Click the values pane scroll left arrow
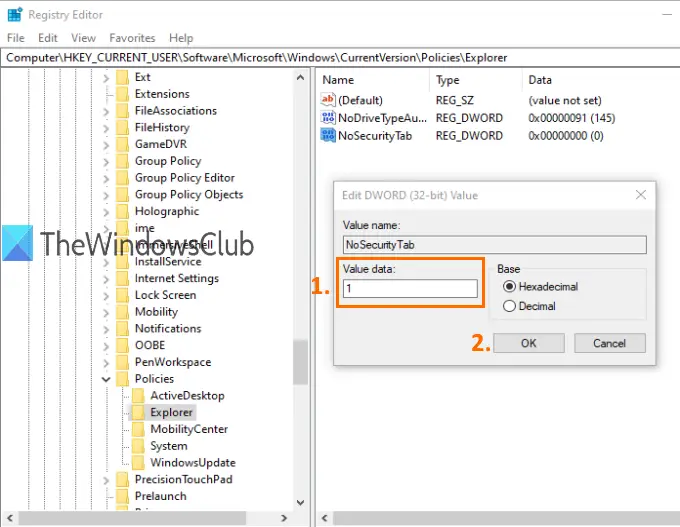 (x=324, y=518)
